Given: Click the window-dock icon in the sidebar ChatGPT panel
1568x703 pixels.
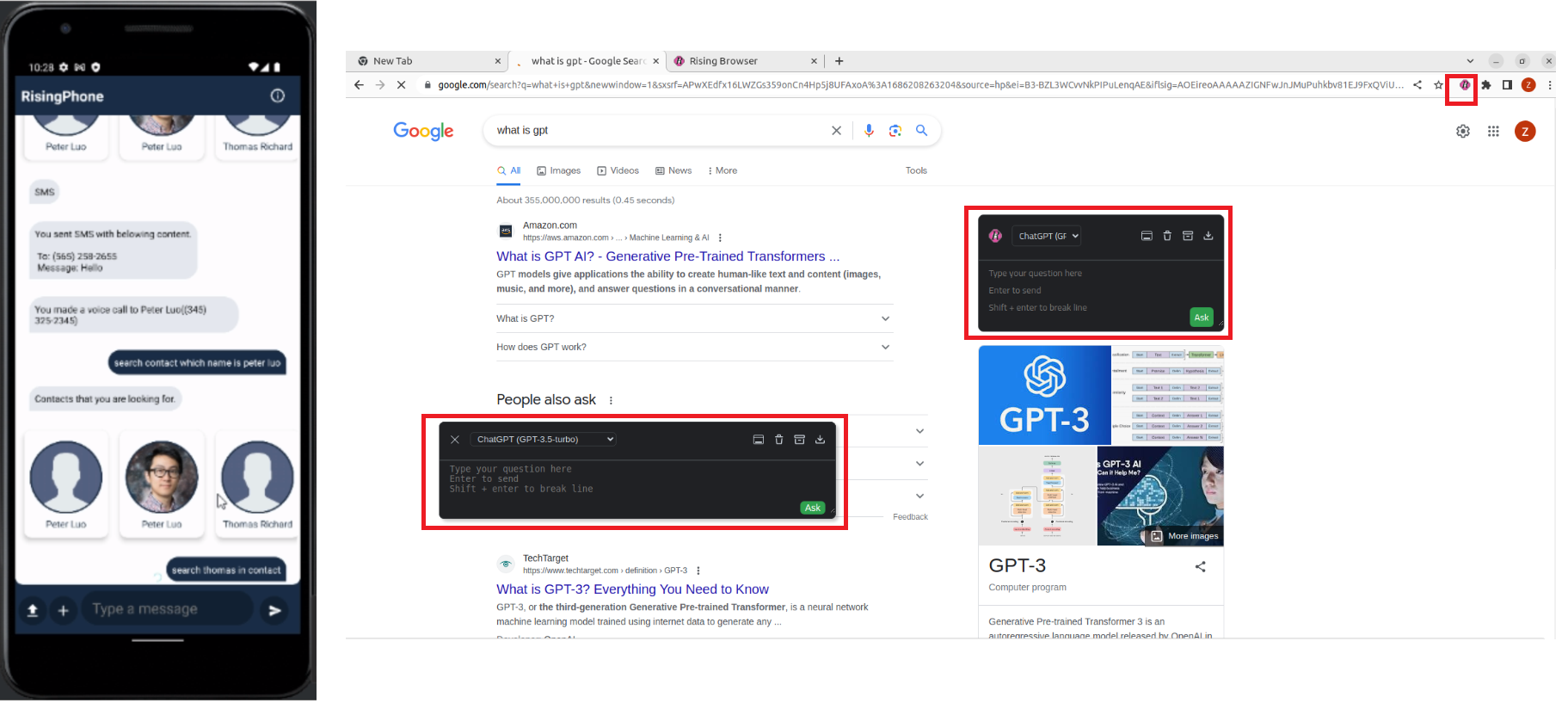Looking at the screenshot, I should pyautogui.click(x=1147, y=236).
